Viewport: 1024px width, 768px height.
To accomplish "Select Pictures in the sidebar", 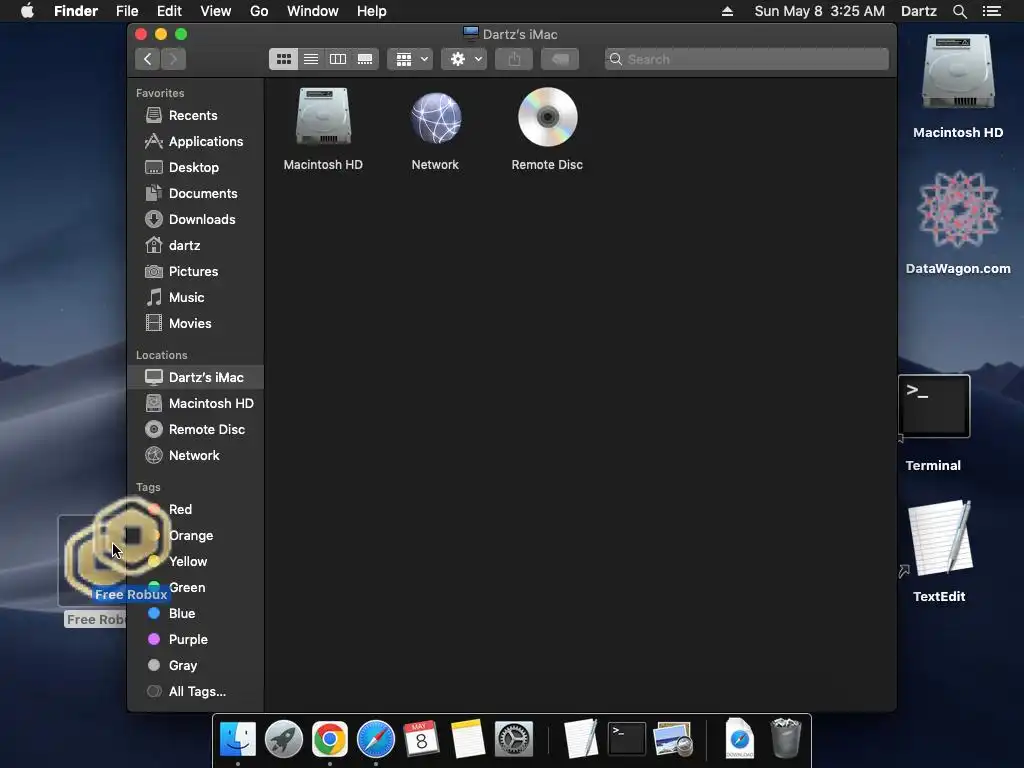I will click(x=196, y=272).
